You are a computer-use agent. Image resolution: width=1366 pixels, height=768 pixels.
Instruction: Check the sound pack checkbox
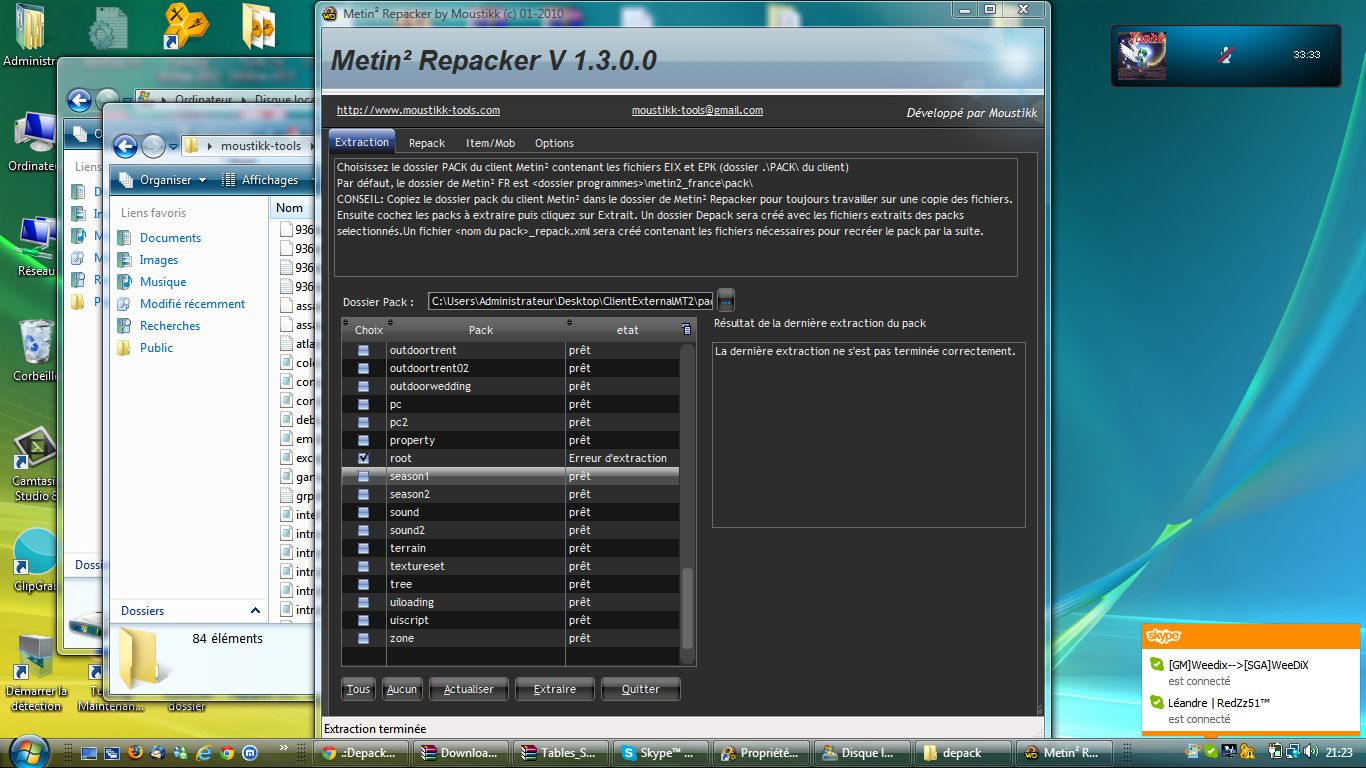tap(363, 512)
